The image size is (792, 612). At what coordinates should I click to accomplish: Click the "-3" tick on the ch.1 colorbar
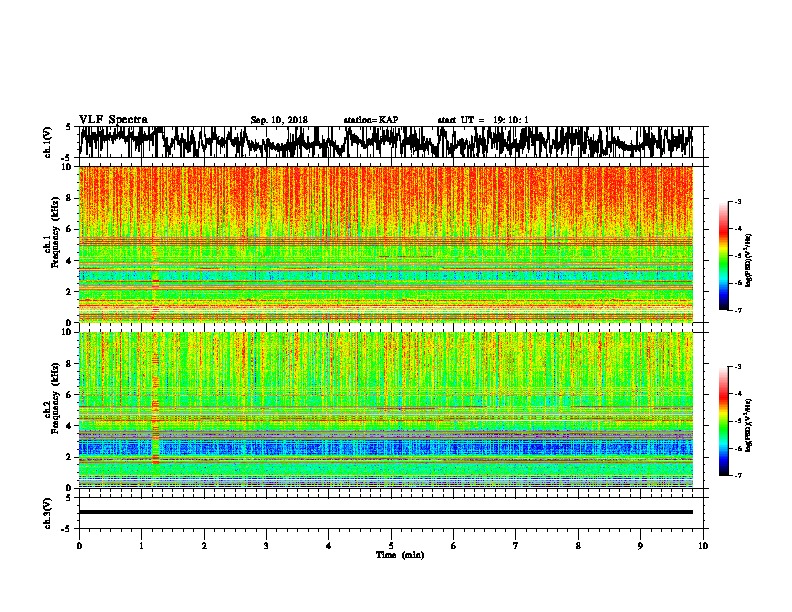pos(737,201)
